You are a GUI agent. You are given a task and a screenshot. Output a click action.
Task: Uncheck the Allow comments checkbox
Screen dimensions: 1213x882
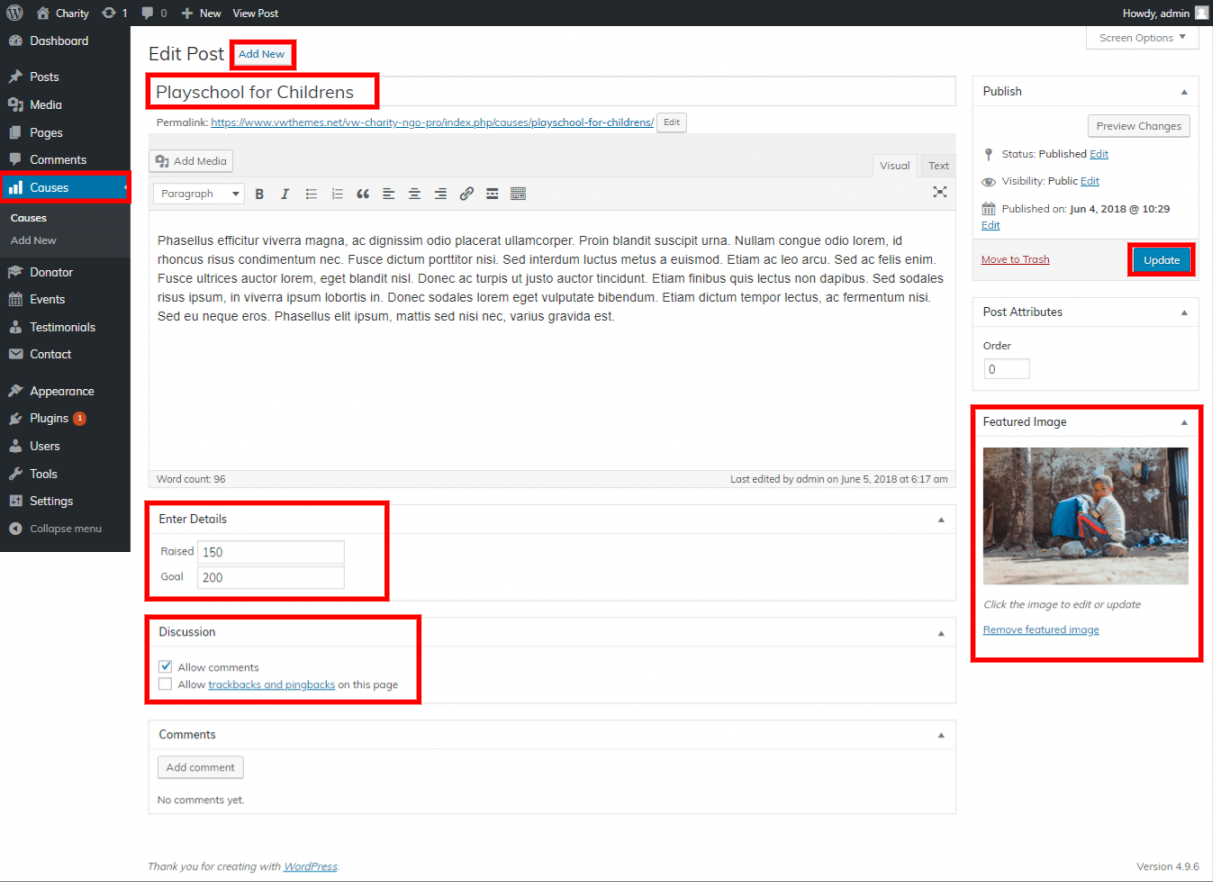click(165, 667)
